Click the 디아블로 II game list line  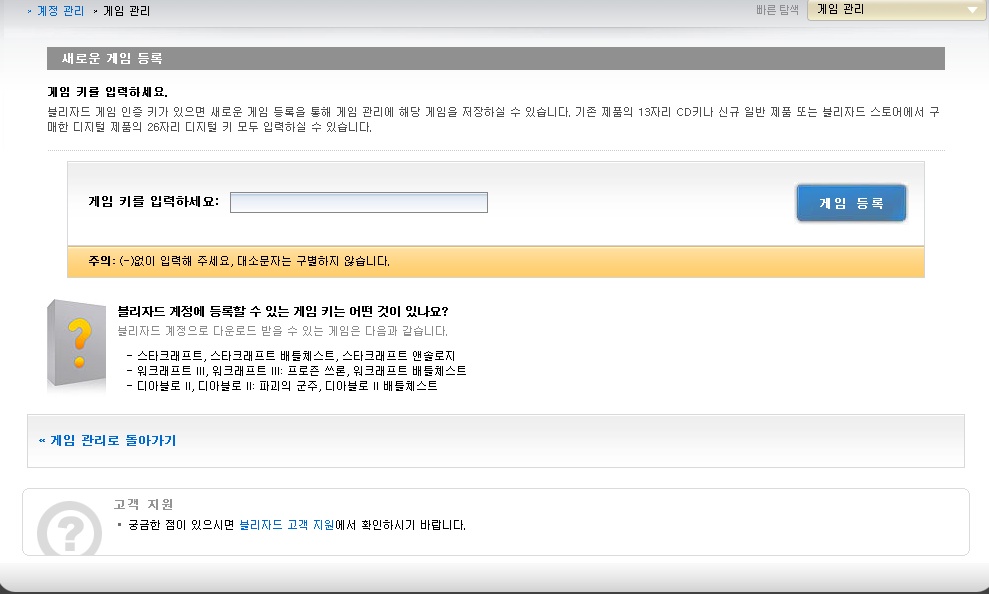(282, 386)
